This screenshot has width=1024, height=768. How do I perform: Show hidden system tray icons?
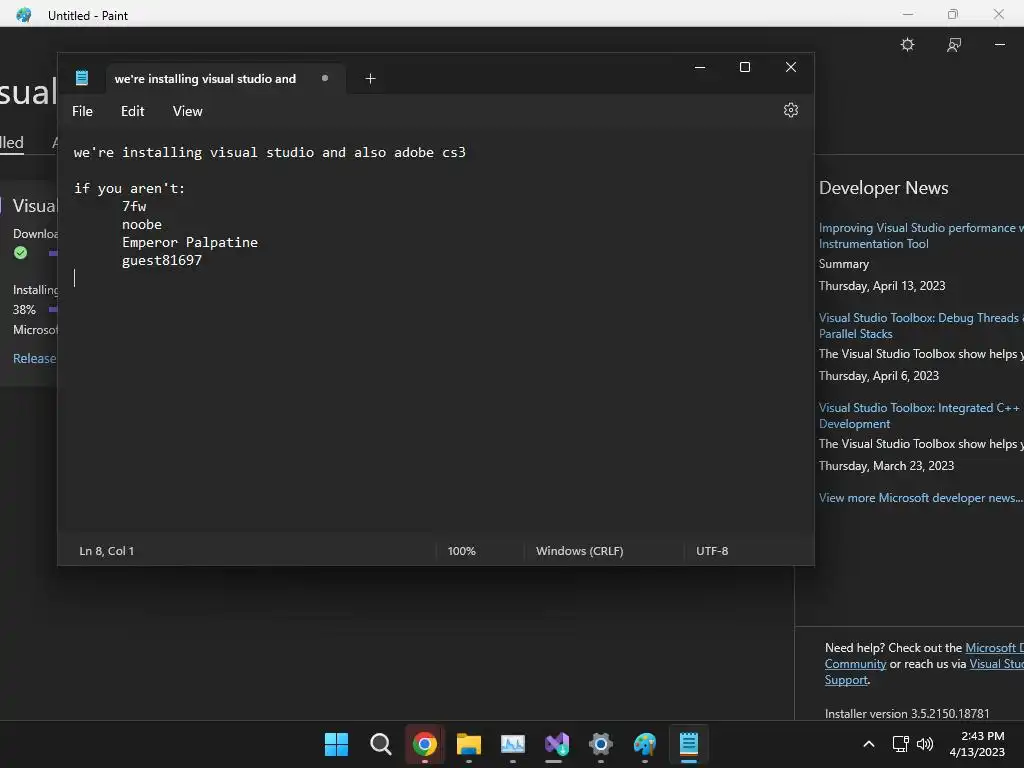(x=869, y=744)
